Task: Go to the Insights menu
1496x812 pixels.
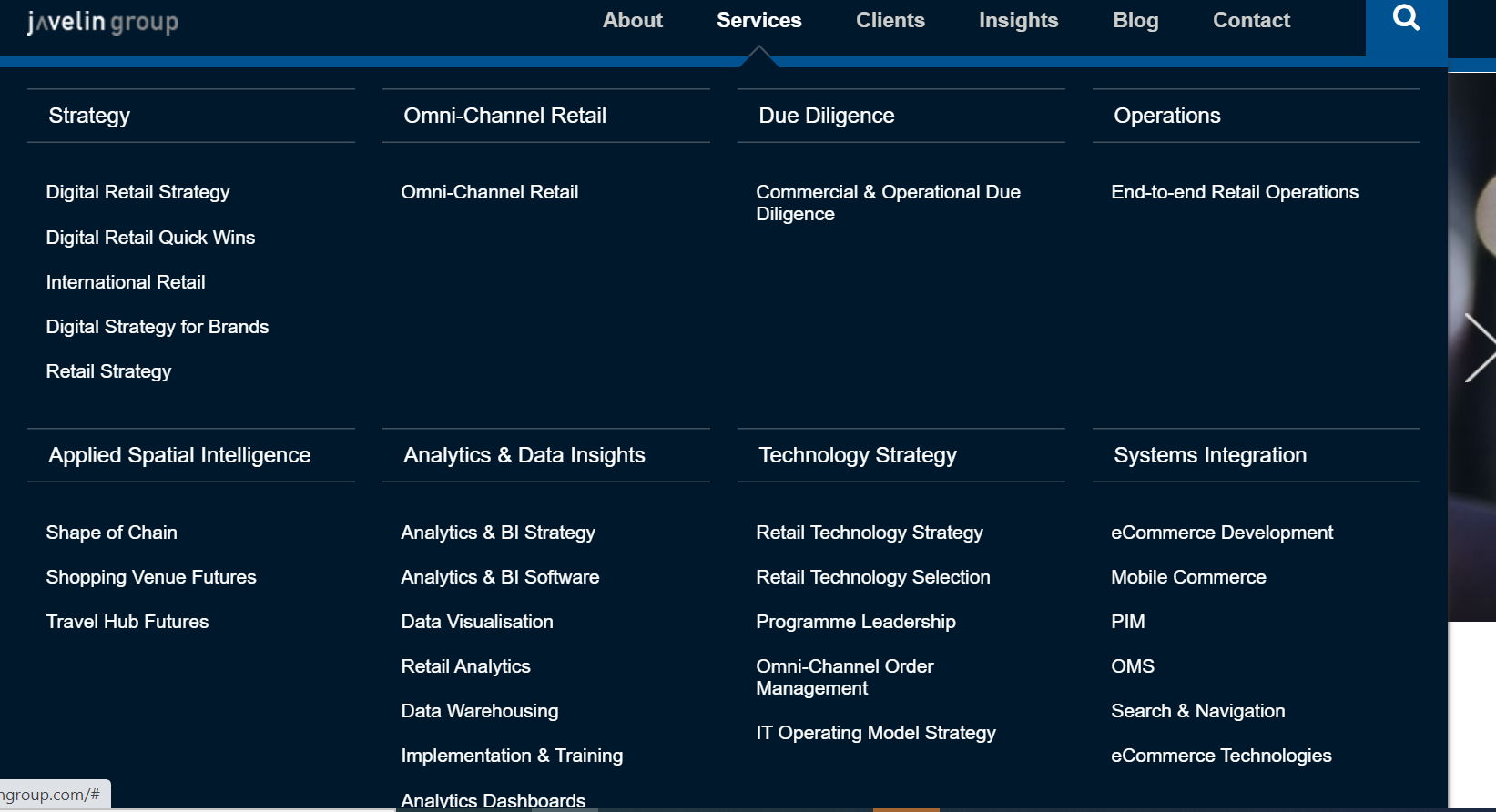Action: pyautogui.click(x=1018, y=21)
